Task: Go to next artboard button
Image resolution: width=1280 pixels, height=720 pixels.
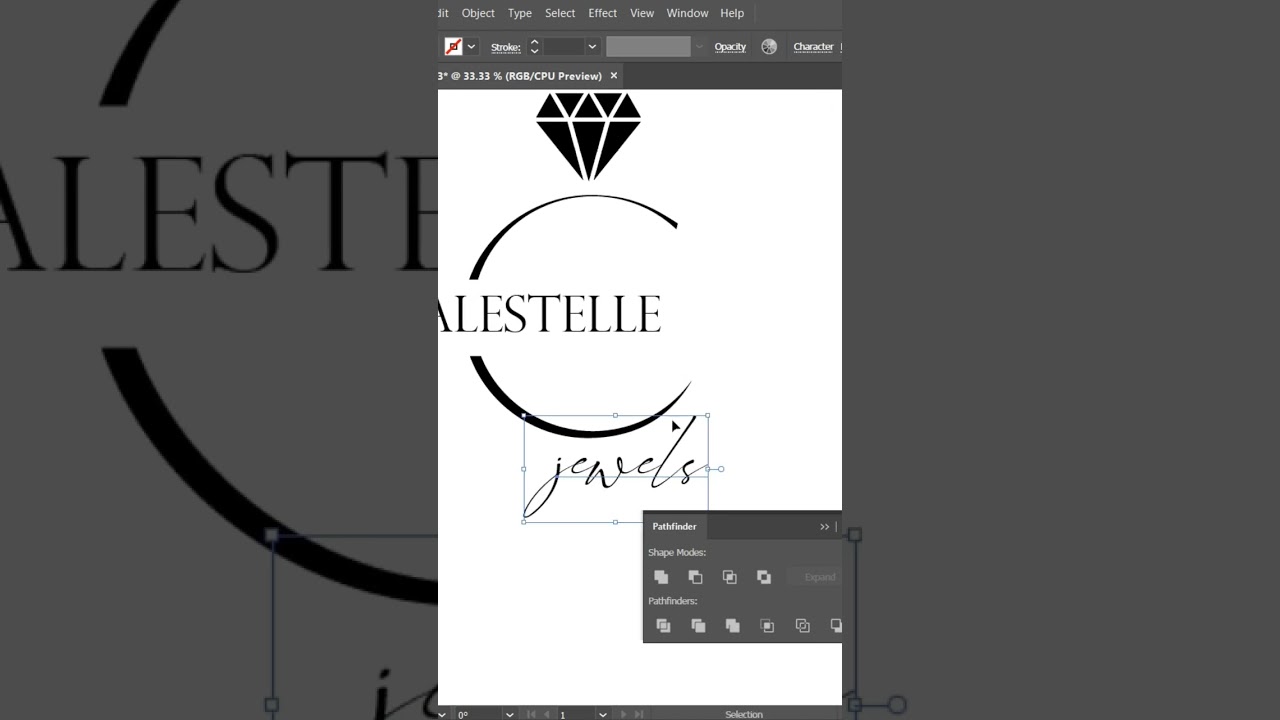Action: (x=624, y=714)
